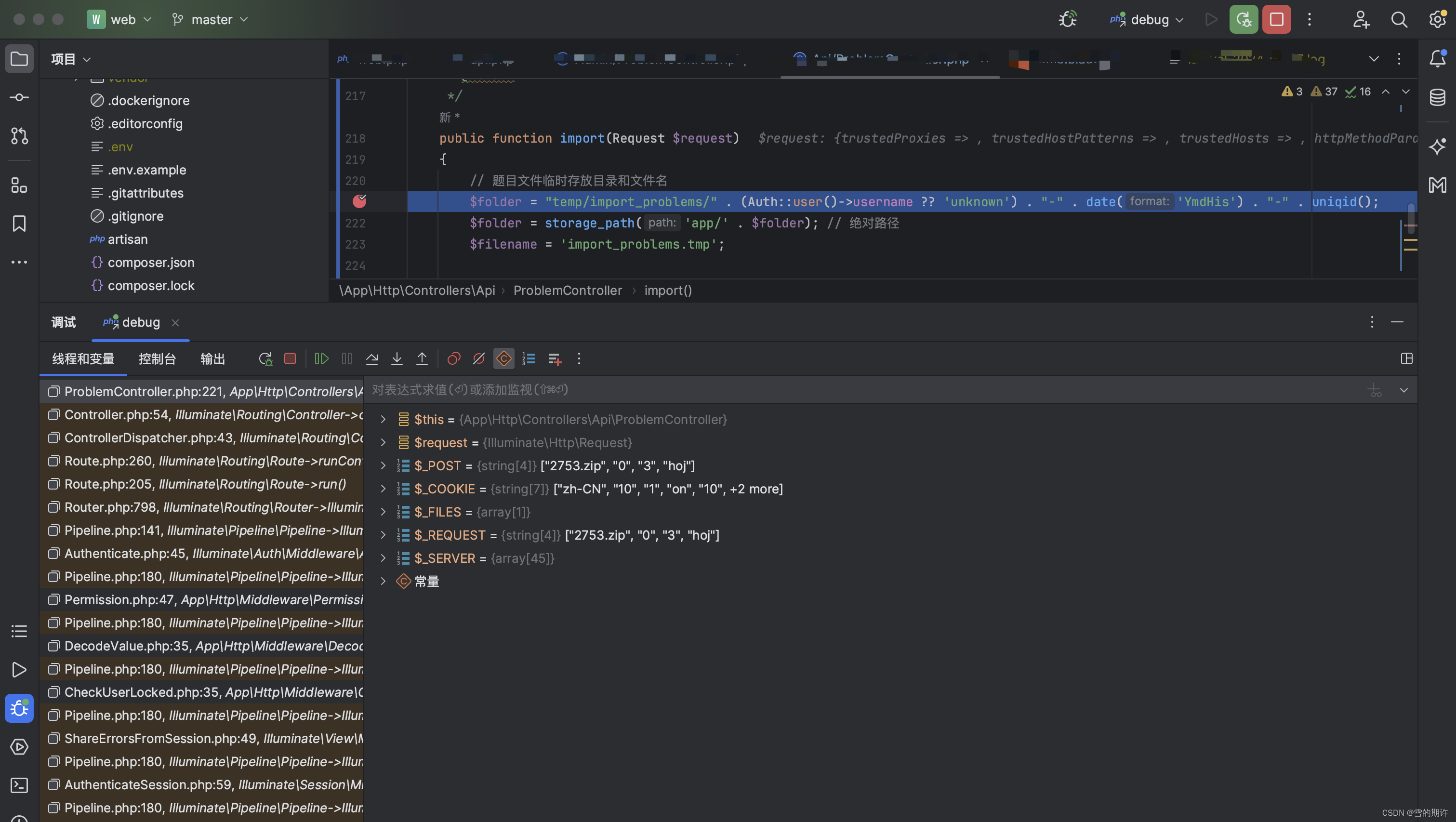Open the master branch dropdown
This screenshot has width=1456, height=822.
click(210, 19)
